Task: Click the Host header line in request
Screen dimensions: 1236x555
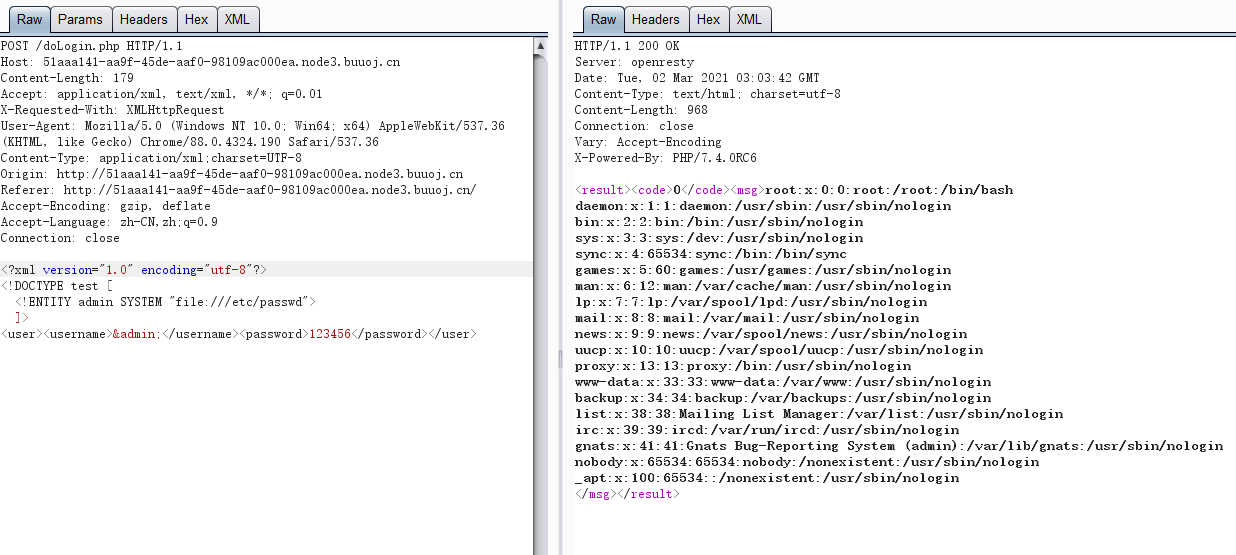Action: 200,62
